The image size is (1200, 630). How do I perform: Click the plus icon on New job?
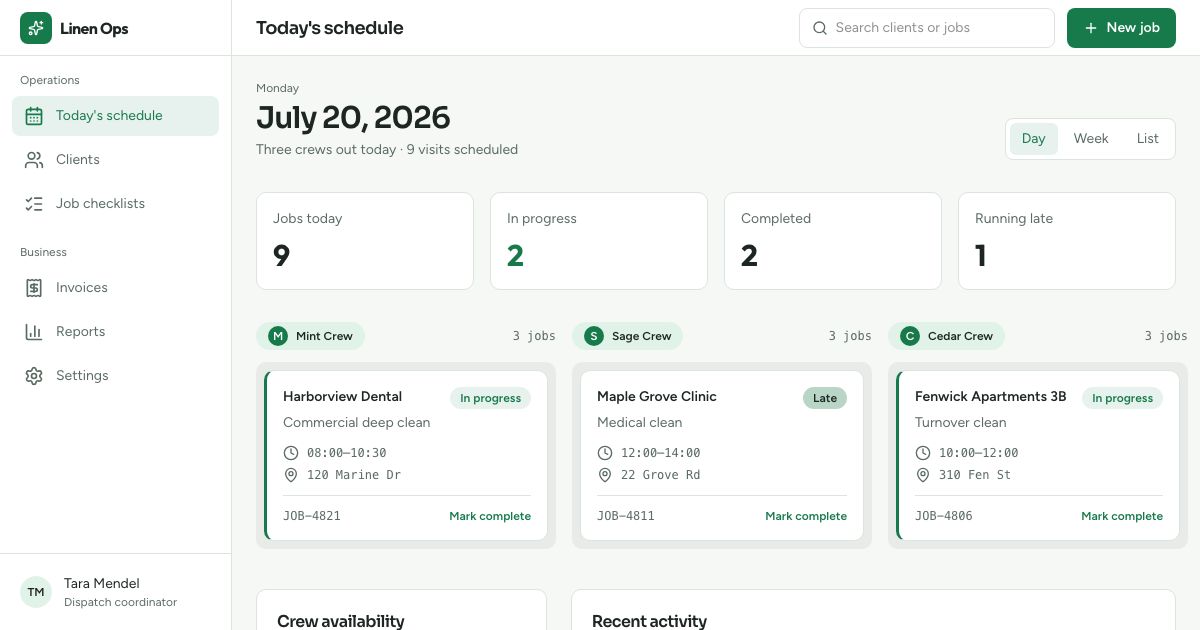(x=1091, y=28)
